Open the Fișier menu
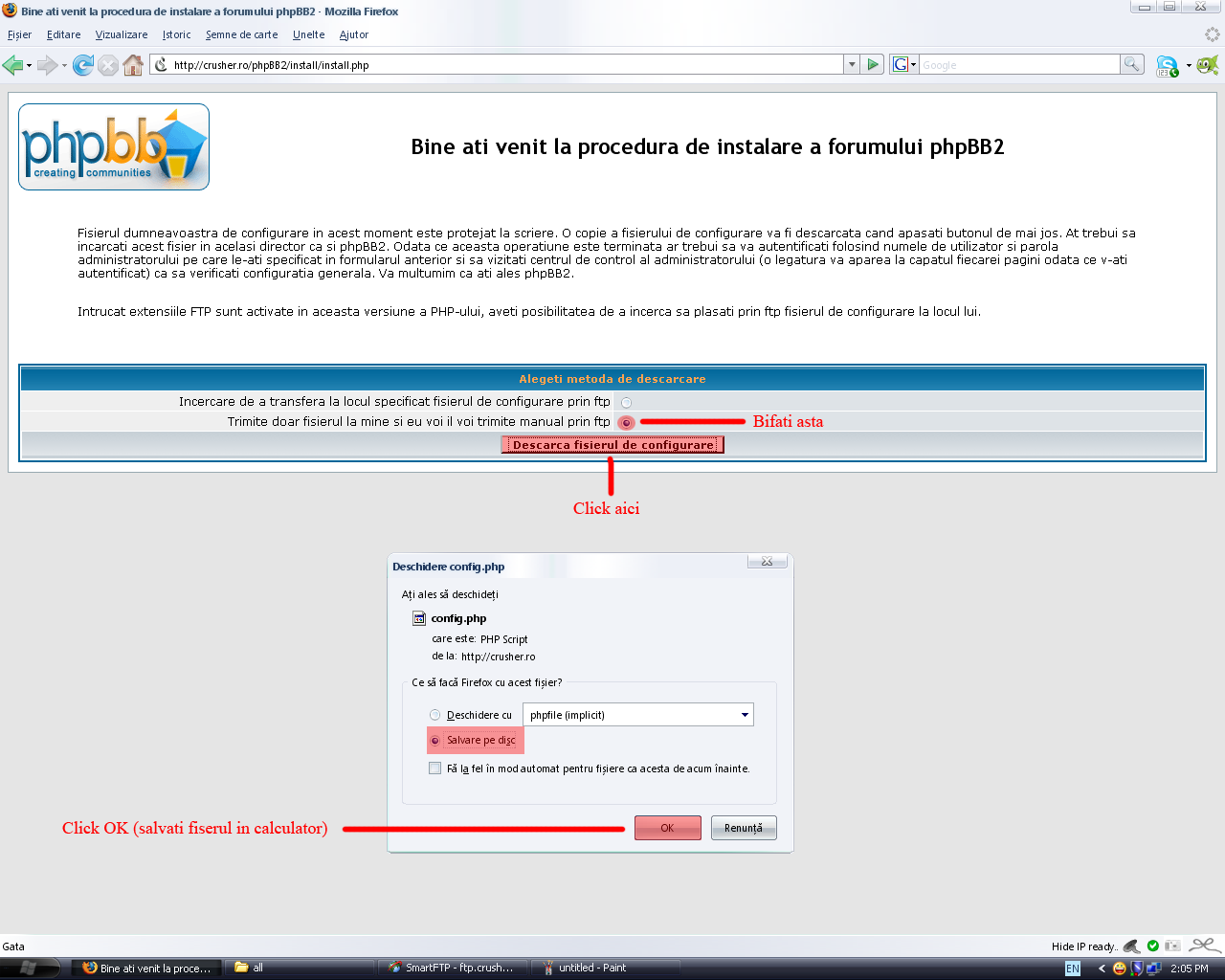The height and width of the screenshot is (980, 1225). point(19,34)
